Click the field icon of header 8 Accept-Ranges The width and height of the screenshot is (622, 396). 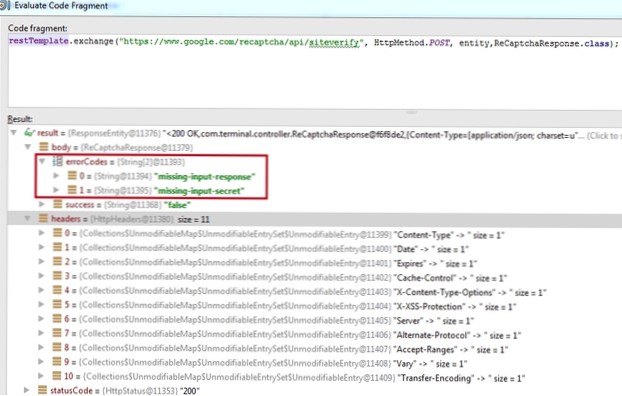click(x=58, y=347)
